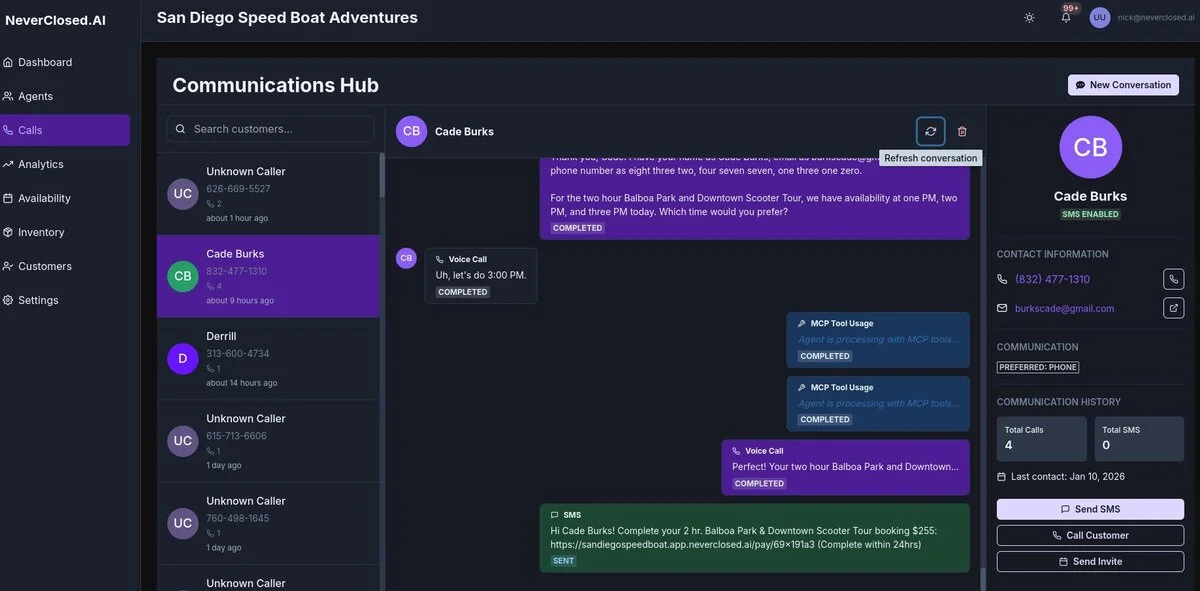Delete conversation using trash icon
Viewport: 1200px width, 591px height.
pyautogui.click(x=962, y=131)
